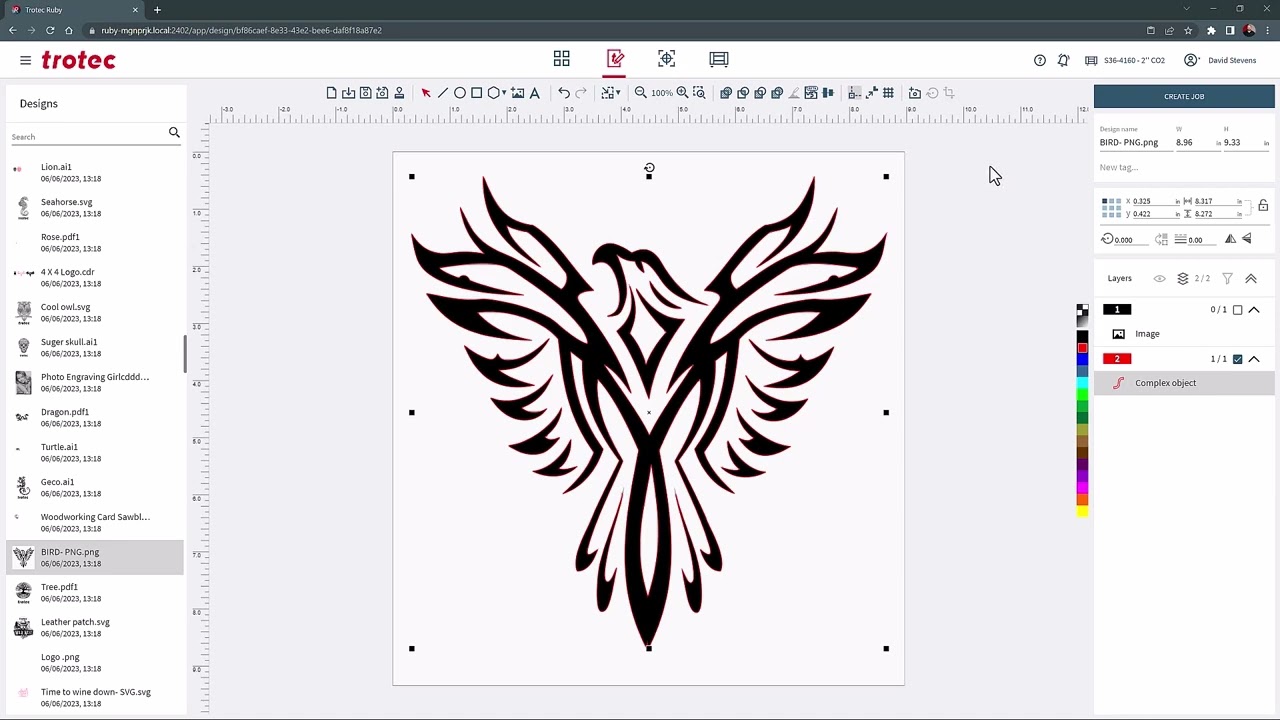
Task: Zoom out of the canvas
Action: coord(640,93)
